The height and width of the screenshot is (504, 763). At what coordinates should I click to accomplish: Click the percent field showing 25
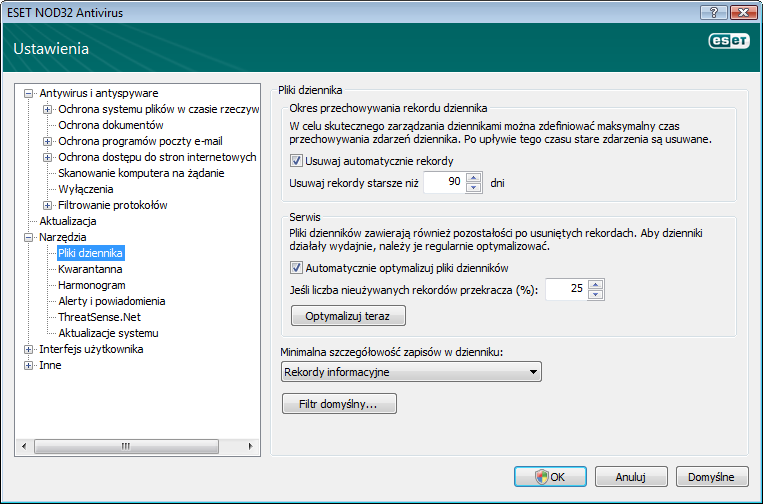[x=566, y=289]
